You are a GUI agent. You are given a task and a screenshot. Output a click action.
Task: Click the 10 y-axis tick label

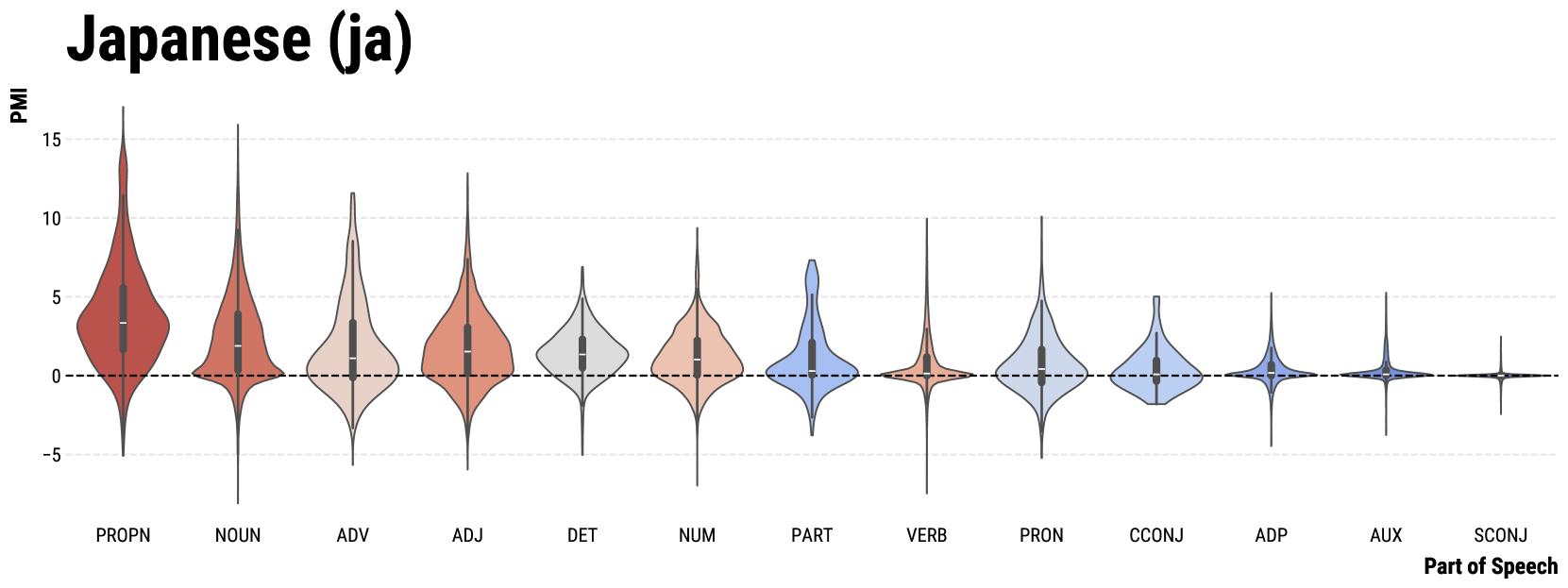(51, 219)
